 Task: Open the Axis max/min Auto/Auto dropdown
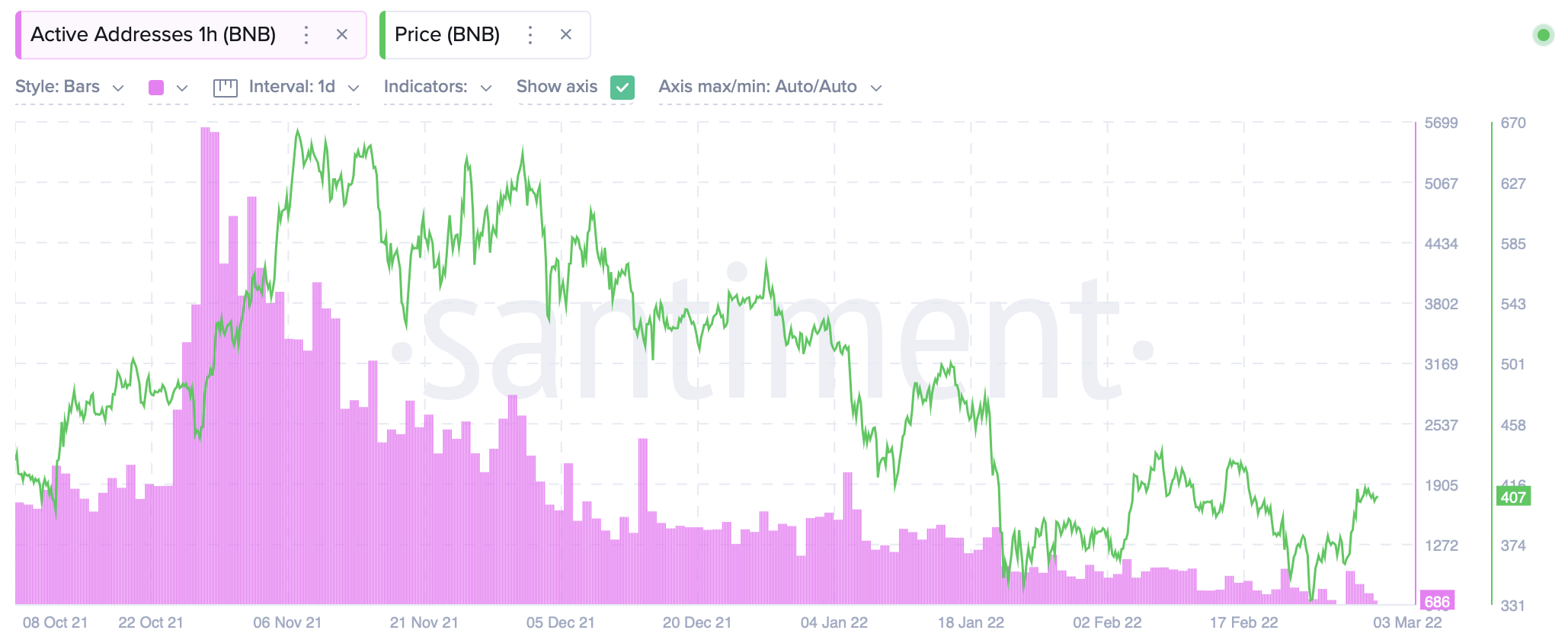[768, 87]
